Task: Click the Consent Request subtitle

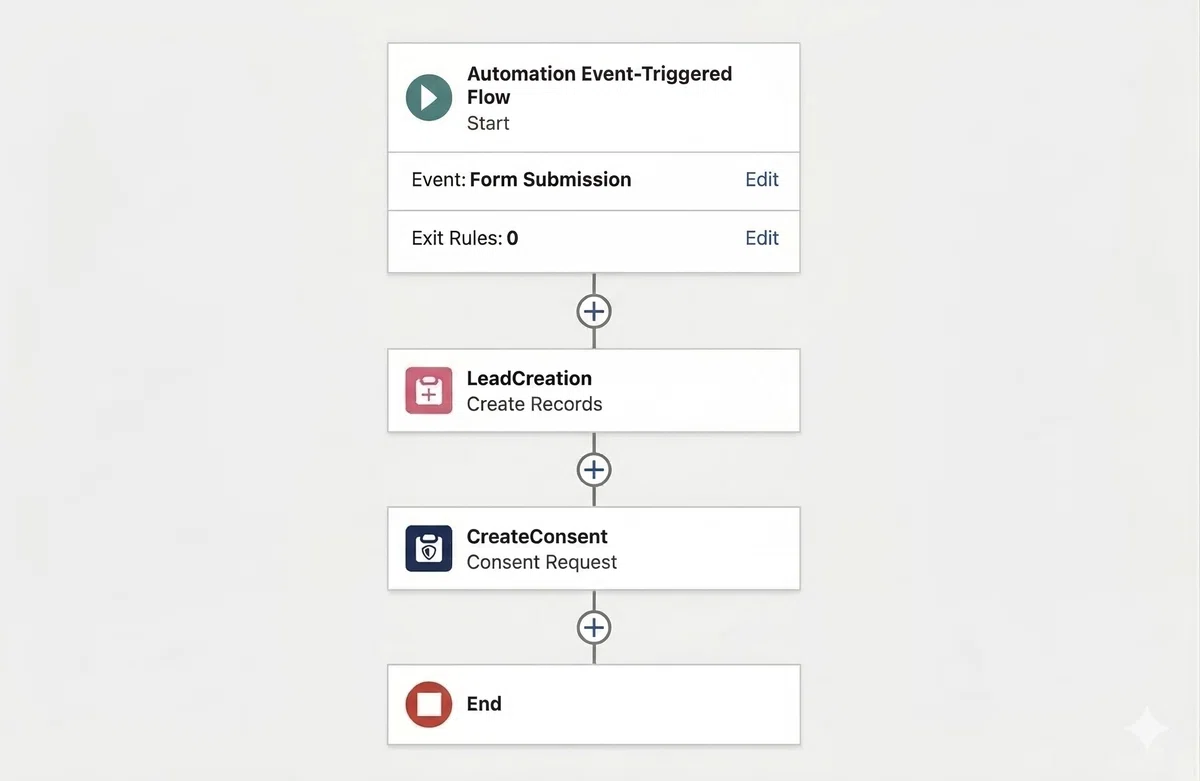Action: click(x=542, y=562)
